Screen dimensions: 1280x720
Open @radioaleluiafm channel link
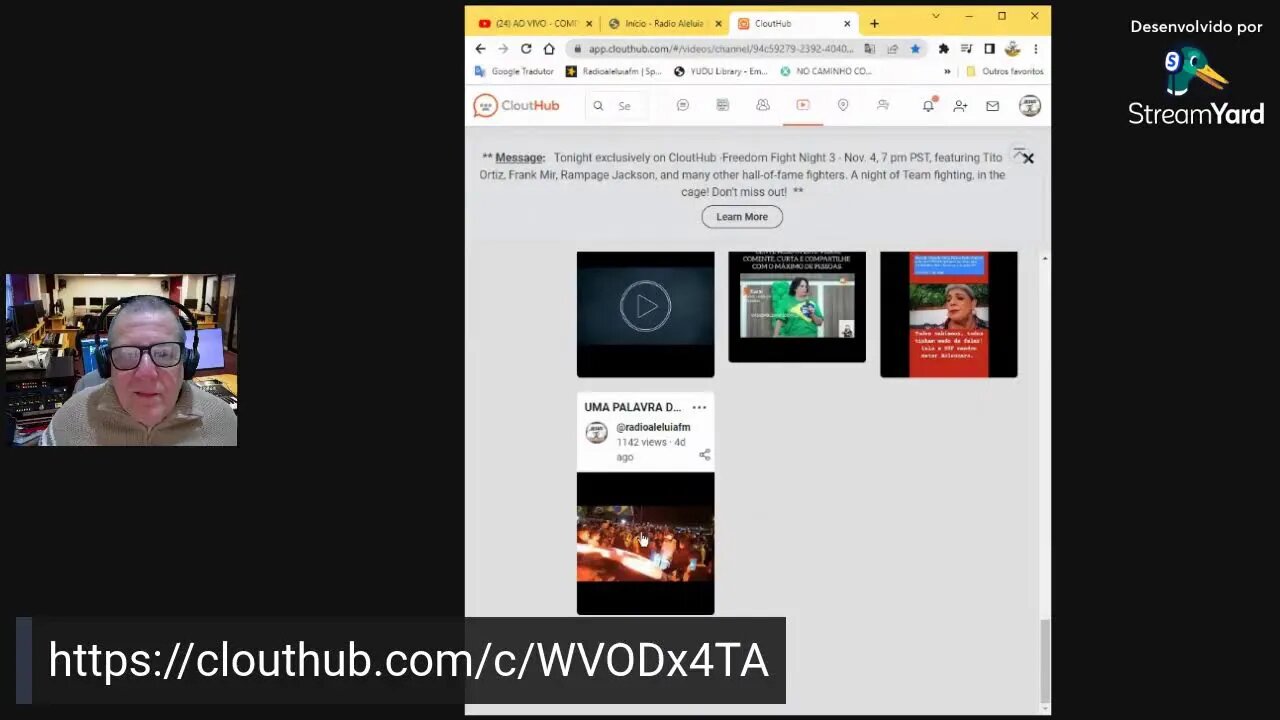(x=653, y=427)
